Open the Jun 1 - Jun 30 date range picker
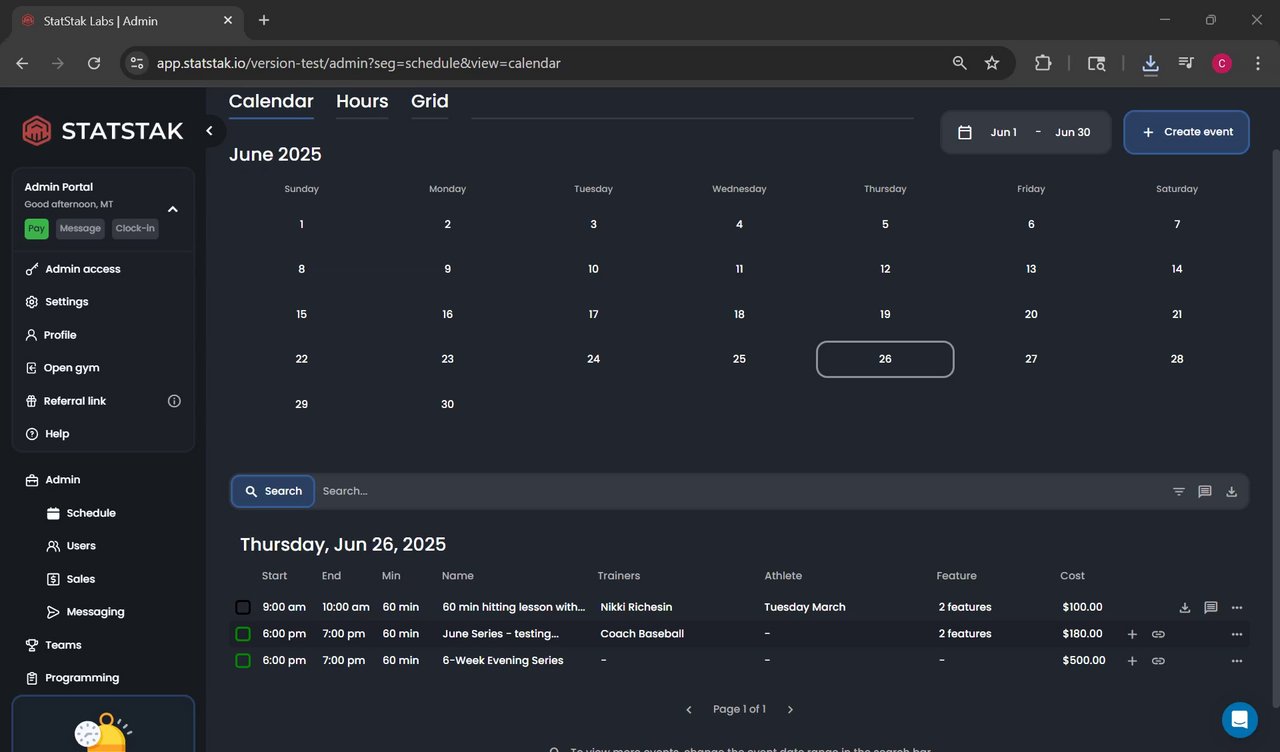The height and width of the screenshot is (752, 1280). tap(1026, 132)
